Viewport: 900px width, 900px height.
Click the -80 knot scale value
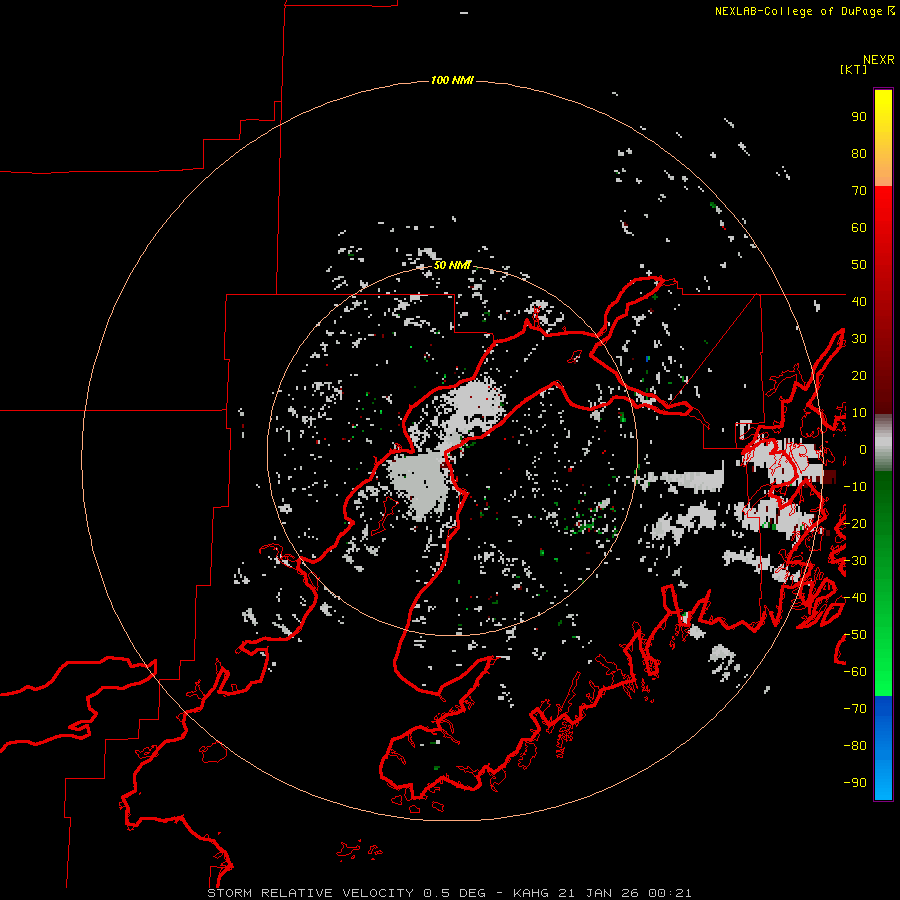[855, 746]
